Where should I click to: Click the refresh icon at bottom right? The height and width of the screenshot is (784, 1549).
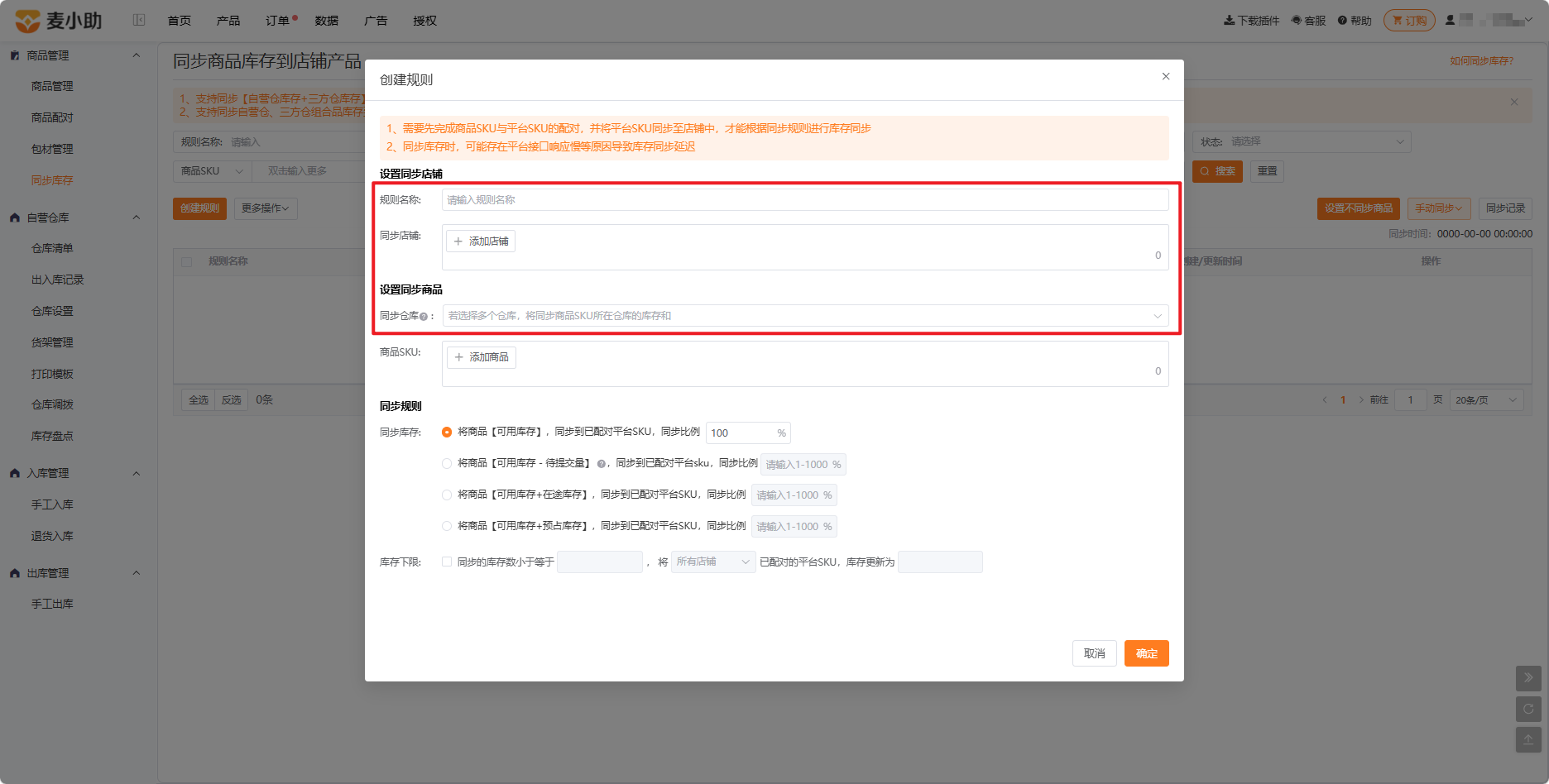pyautogui.click(x=1528, y=709)
